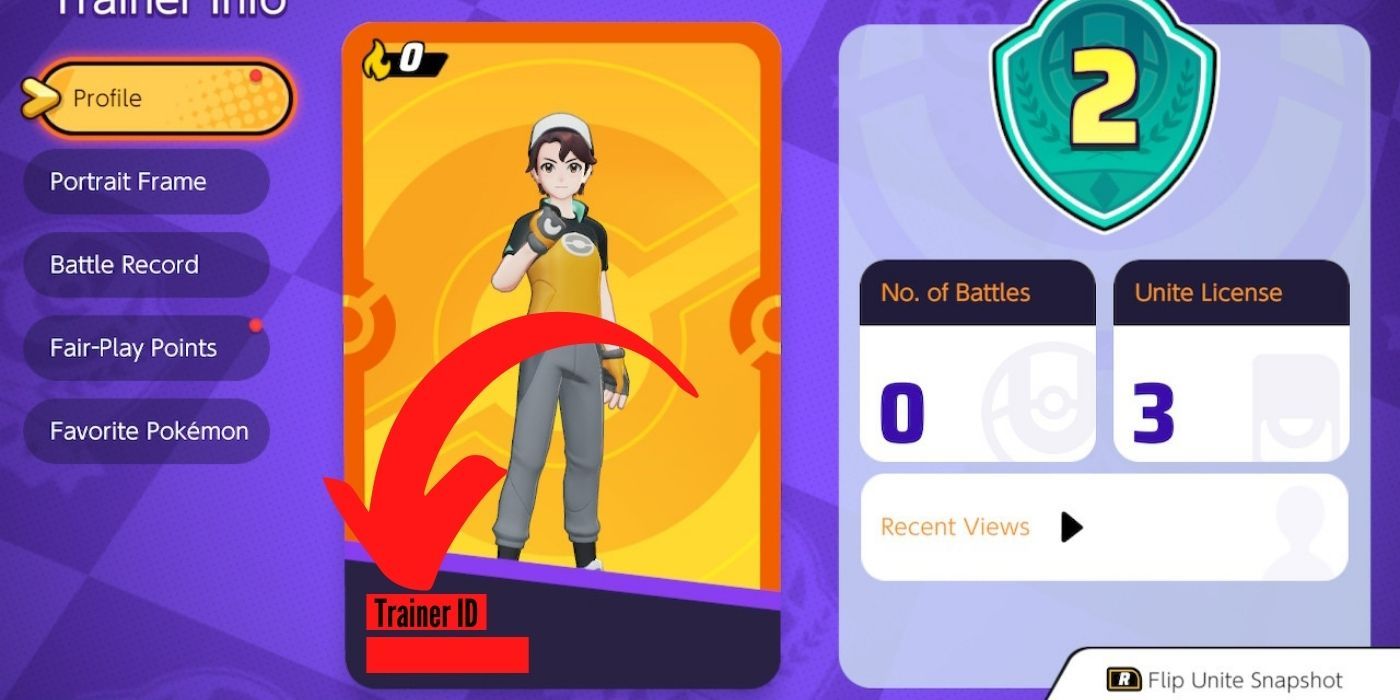Click the red notification dot on Fair-Play Points
This screenshot has height=700, width=1400.
[256, 326]
